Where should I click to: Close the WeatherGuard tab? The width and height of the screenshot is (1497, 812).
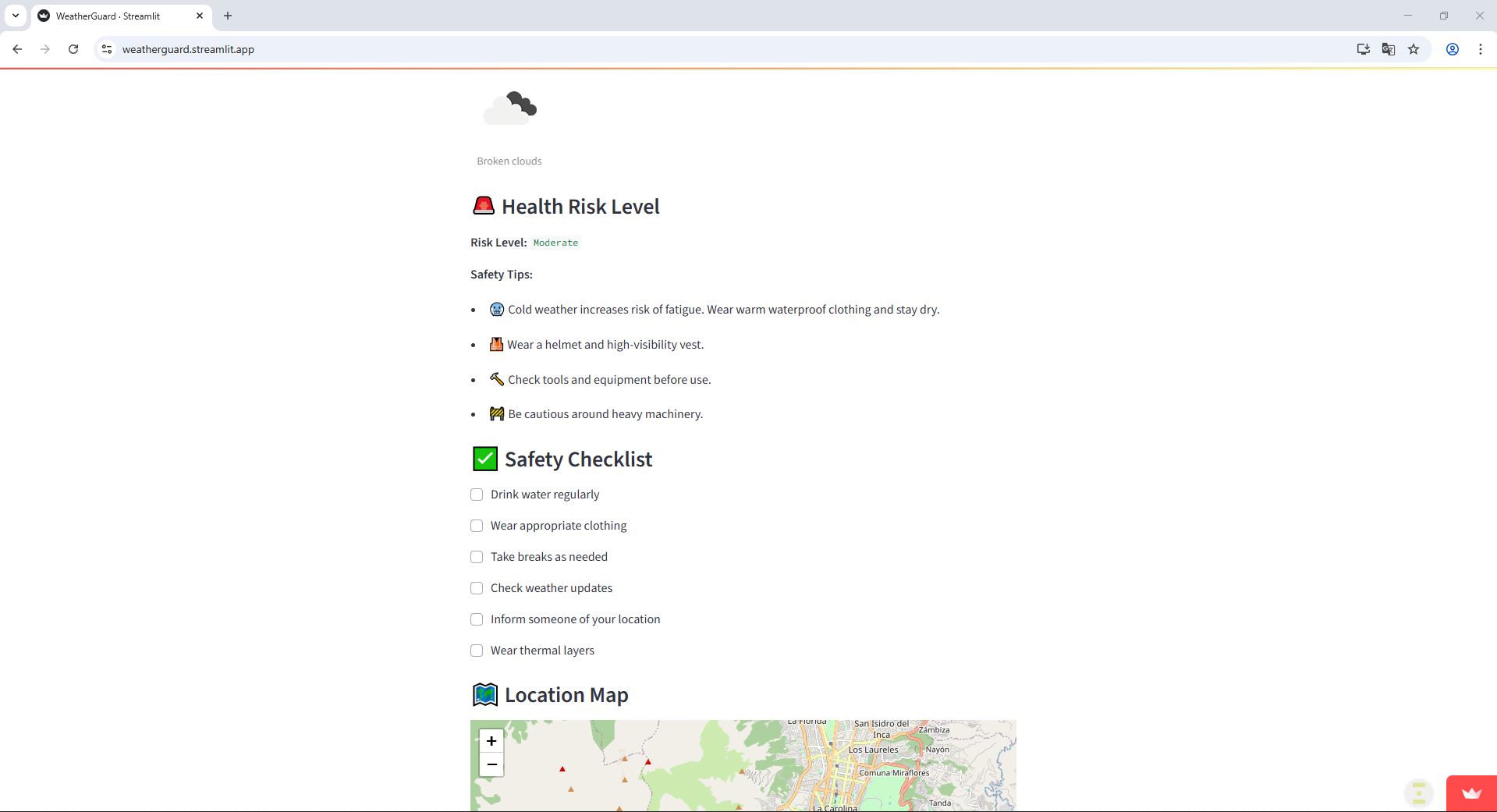pyautogui.click(x=200, y=16)
